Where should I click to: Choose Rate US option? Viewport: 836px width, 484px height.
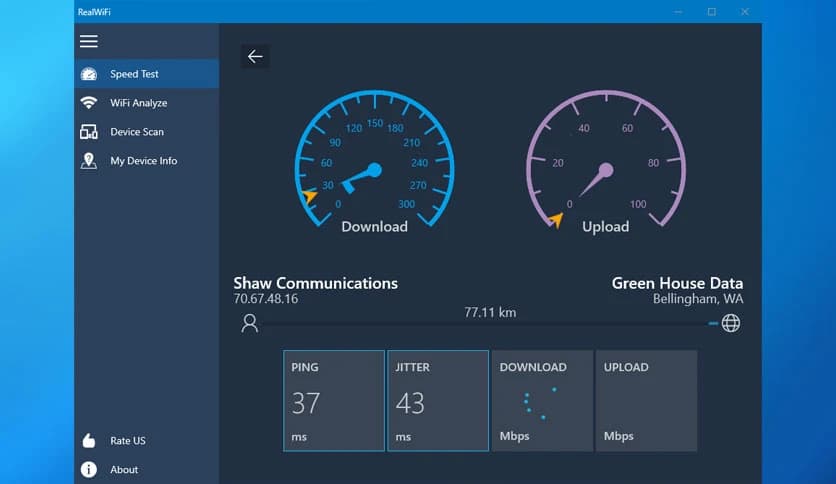tap(147, 440)
